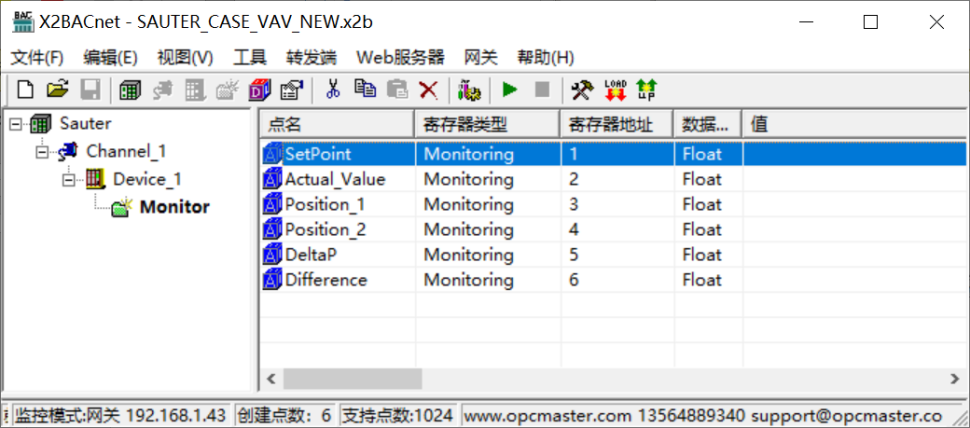
Task: Open the Web服务器 menu
Action: click(x=400, y=58)
